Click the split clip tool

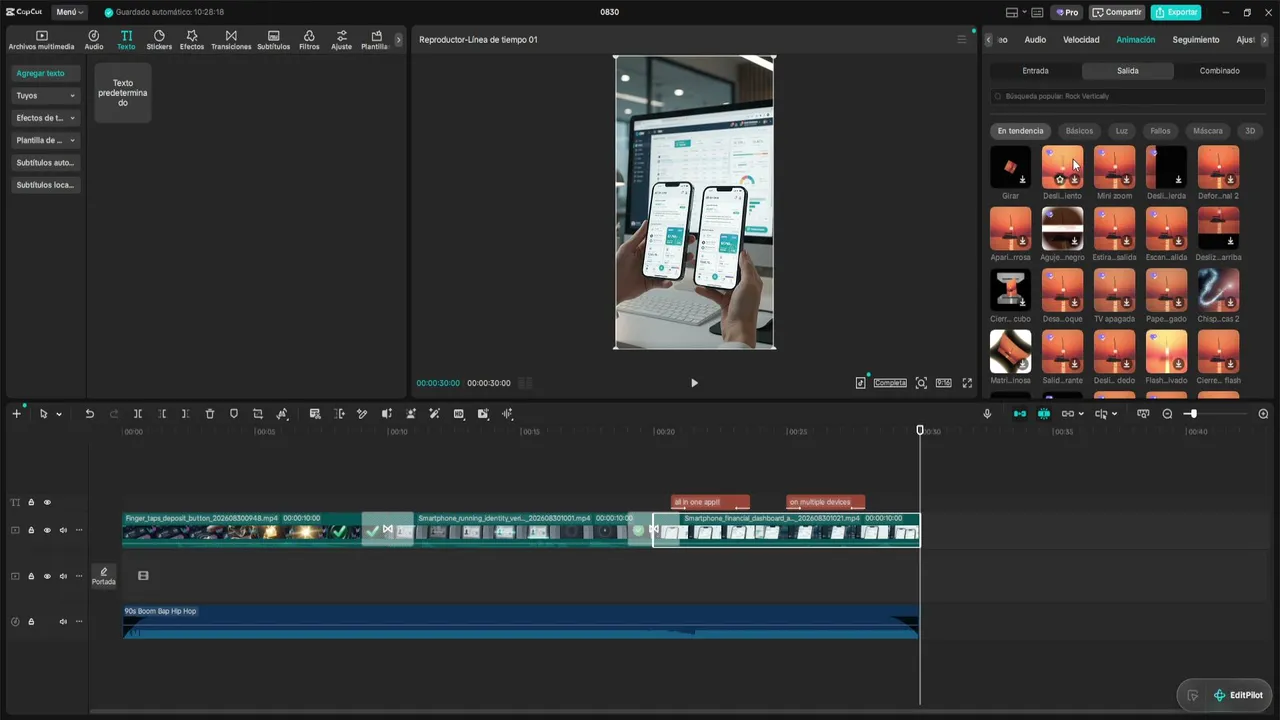point(138,414)
